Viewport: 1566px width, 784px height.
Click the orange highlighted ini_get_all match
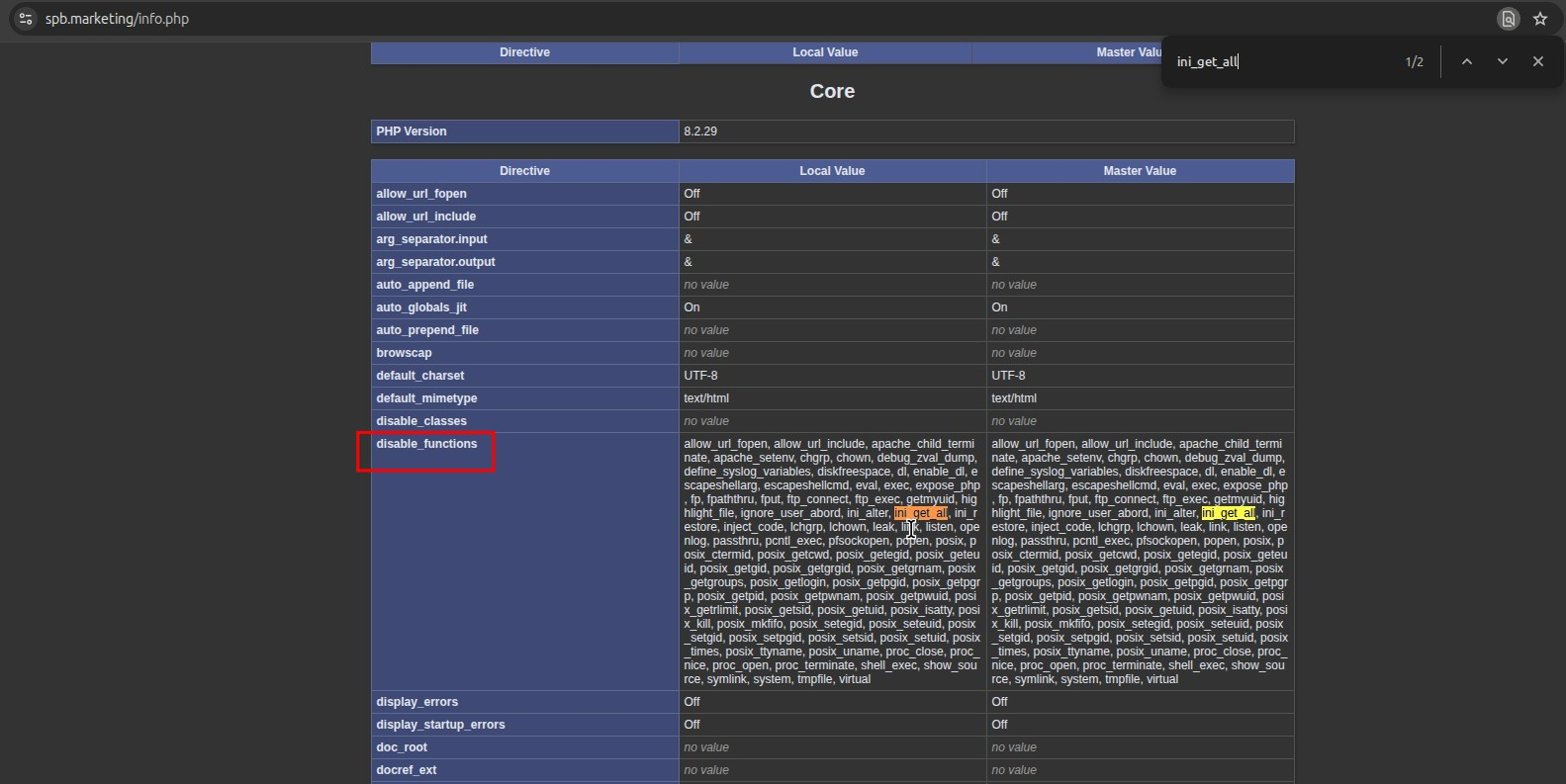point(920,513)
